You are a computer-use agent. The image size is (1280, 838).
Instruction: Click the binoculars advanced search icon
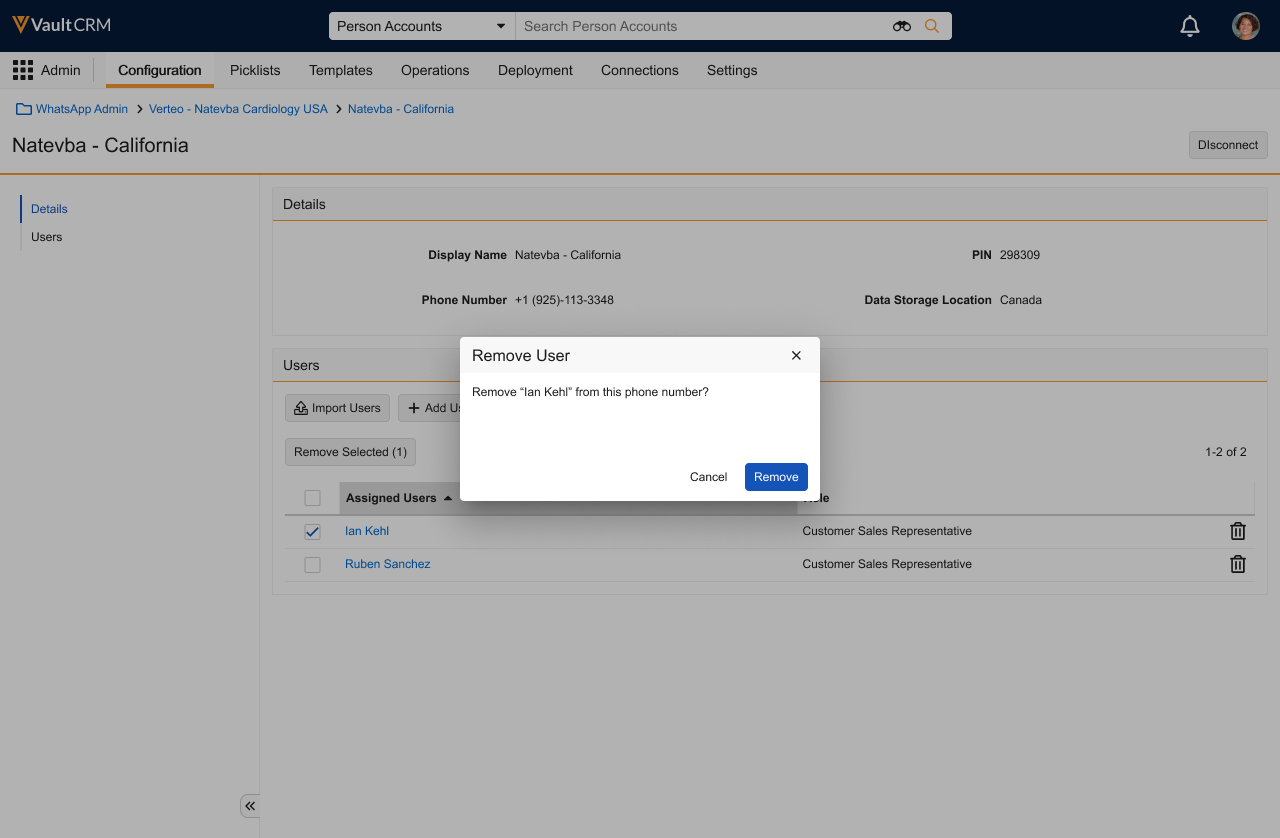tap(902, 27)
